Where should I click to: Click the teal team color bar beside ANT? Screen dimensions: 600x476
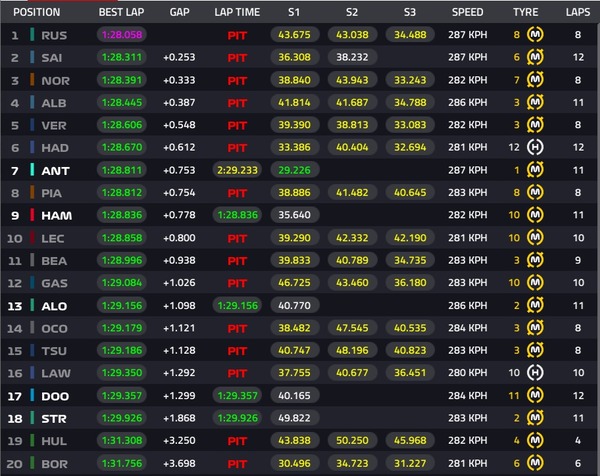(x=32, y=170)
